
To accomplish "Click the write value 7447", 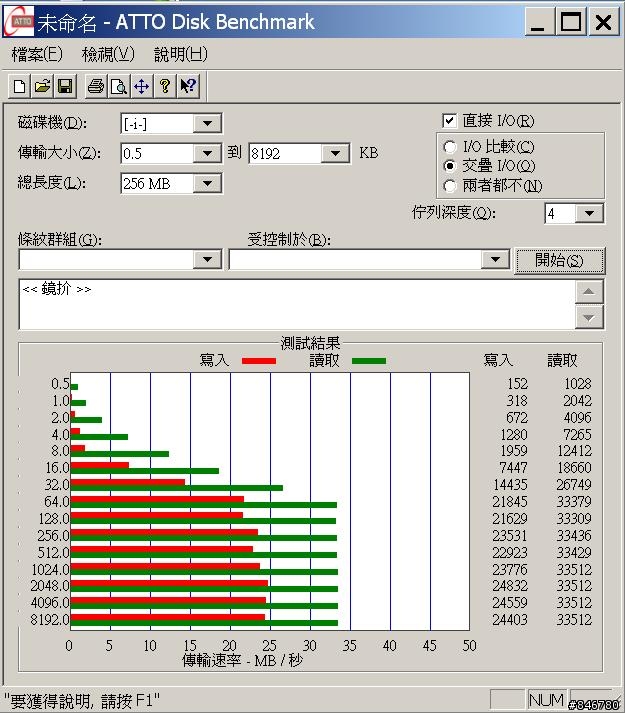I will 513,467.
